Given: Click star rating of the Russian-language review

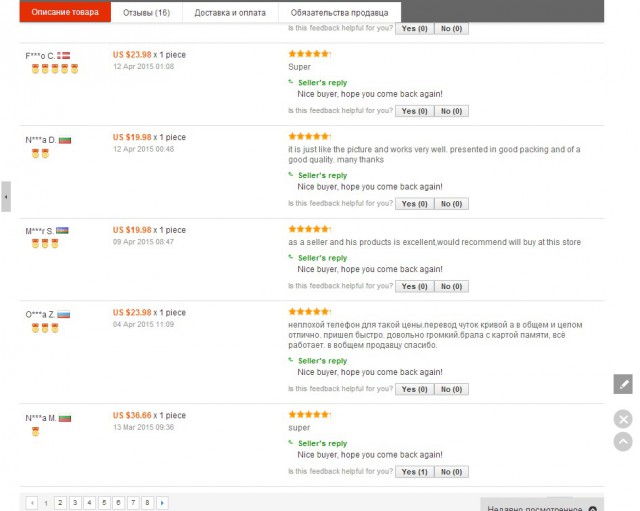Looking at the screenshot, I should pyautogui.click(x=309, y=312).
